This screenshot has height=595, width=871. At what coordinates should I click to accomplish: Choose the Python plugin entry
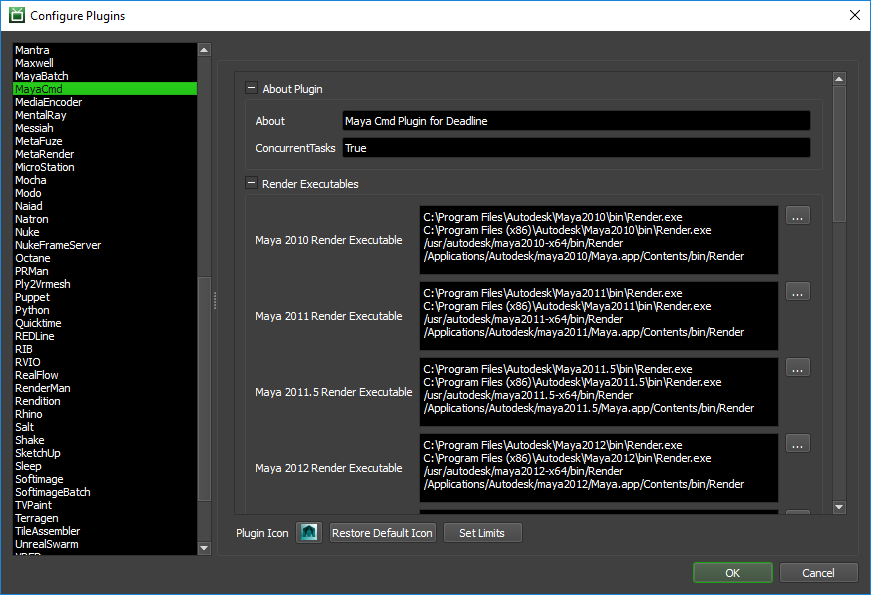[32, 310]
